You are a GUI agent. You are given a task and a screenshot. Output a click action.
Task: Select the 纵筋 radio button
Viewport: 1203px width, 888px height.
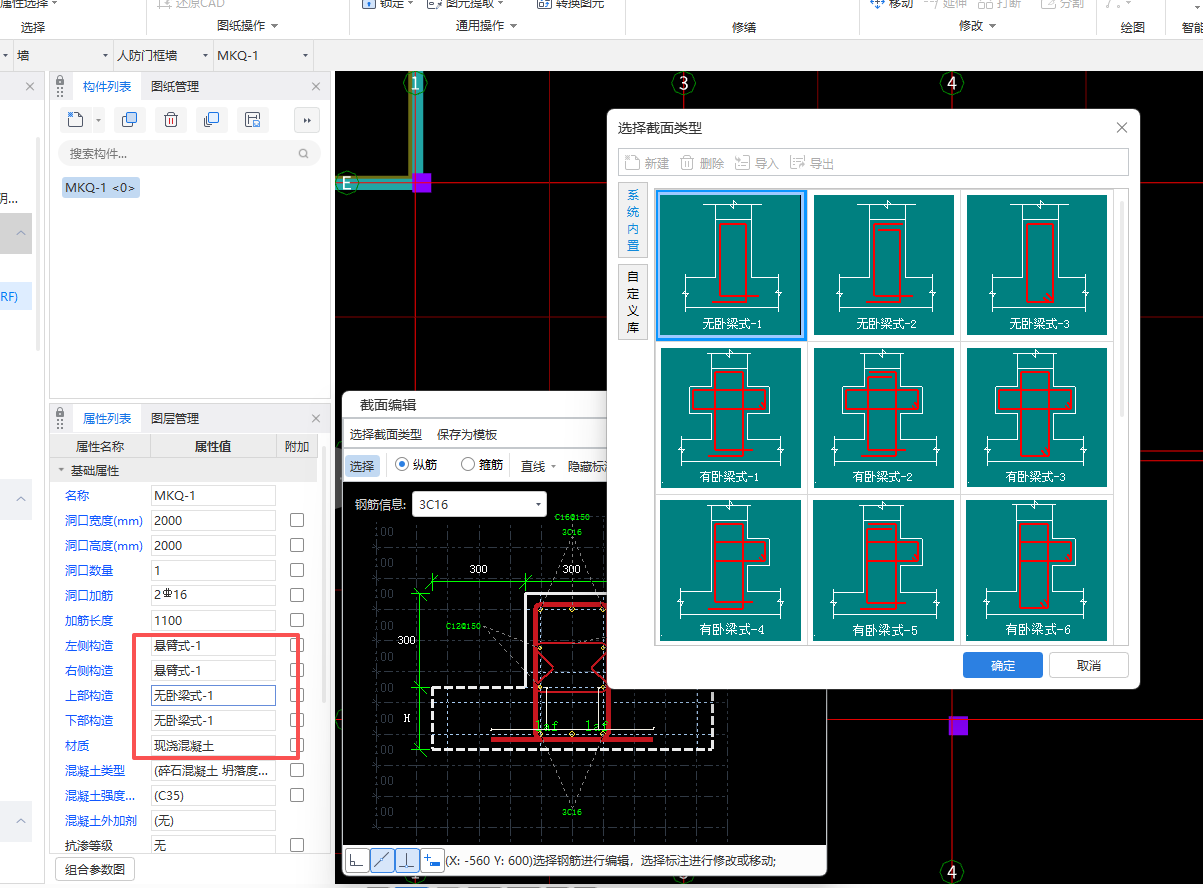tap(403, 464)
